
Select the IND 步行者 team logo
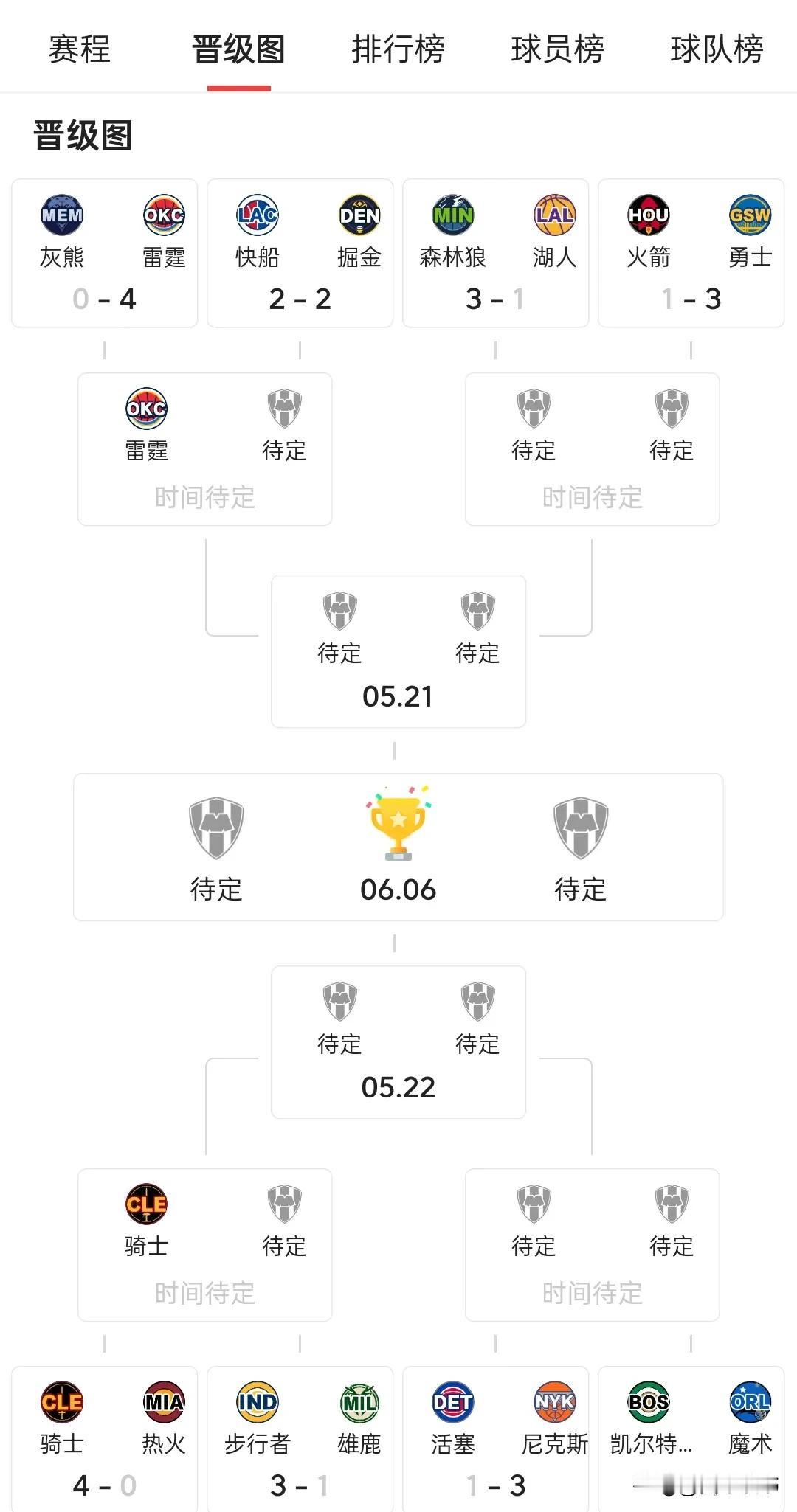257,1401
